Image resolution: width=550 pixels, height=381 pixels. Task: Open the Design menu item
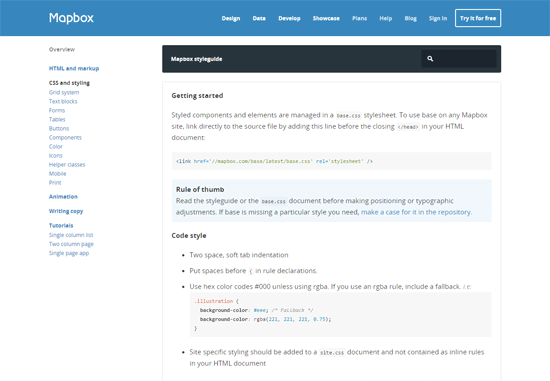click(231, 18)
